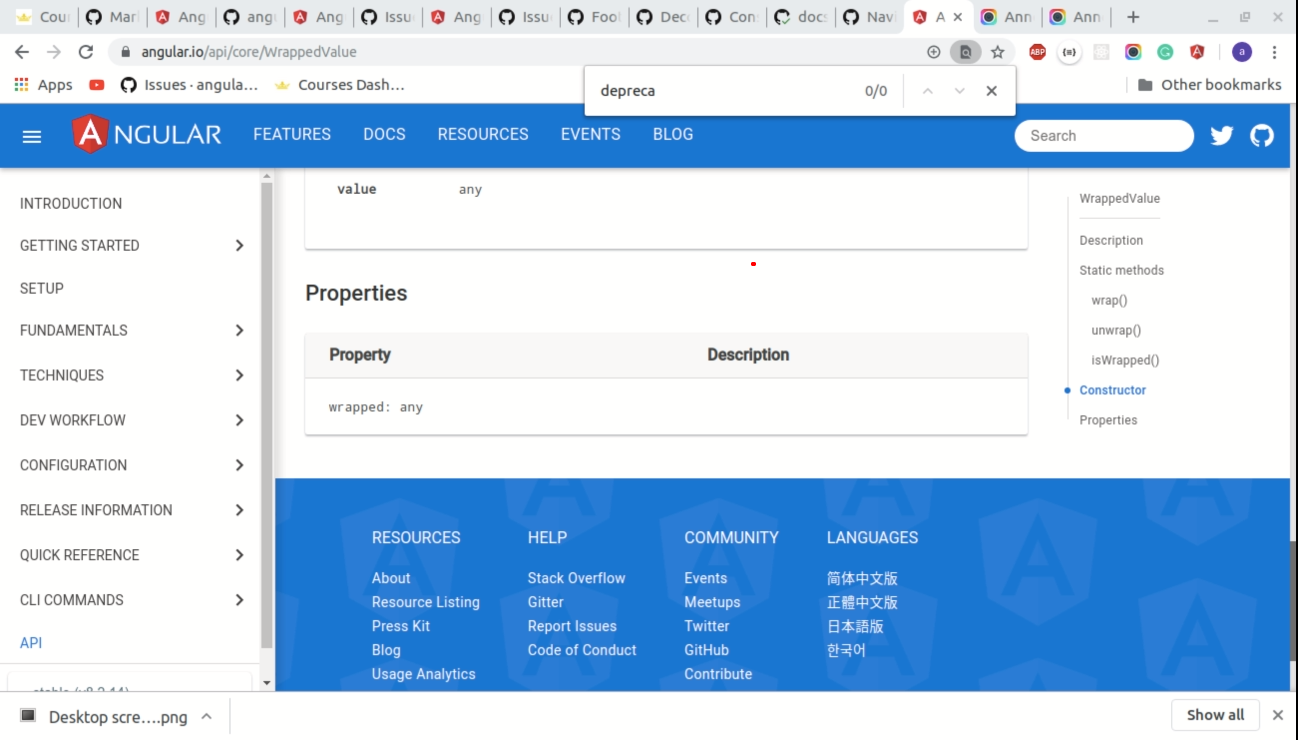This screenshot has height=740, width=1298.
Task: Open BLOG in top navigation
Action: 673,134
